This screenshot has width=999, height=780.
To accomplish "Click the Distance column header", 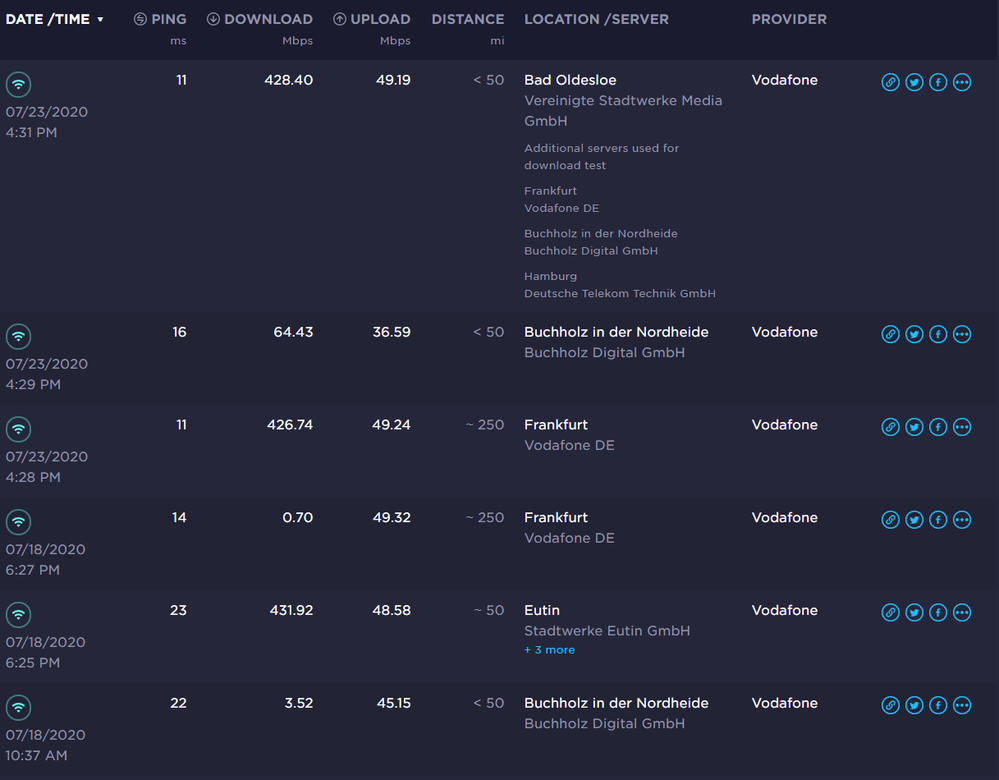I will 467,19.
